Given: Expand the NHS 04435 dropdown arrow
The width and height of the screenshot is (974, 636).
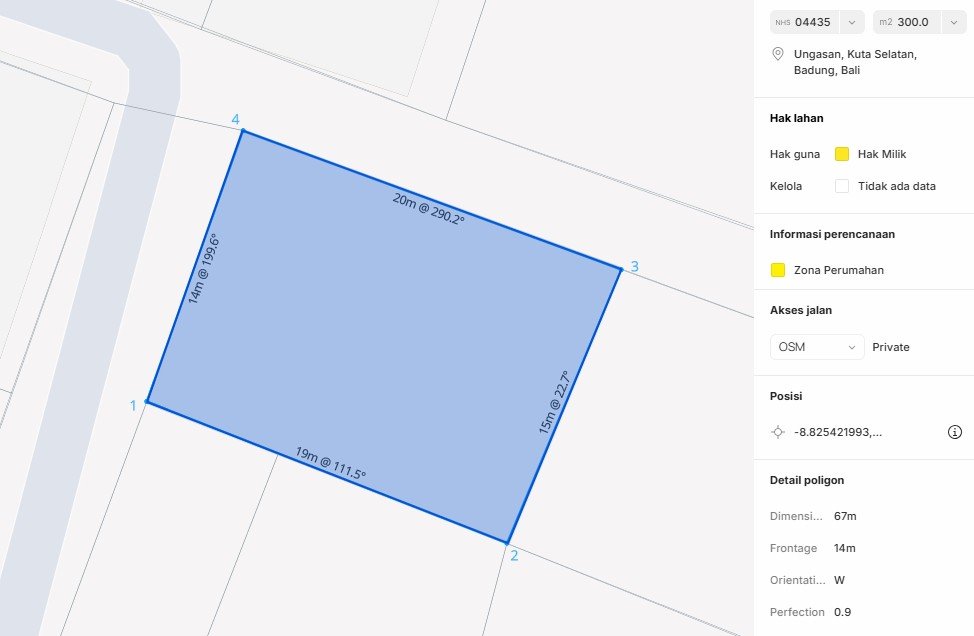Looking at the screenshot, I should coord(851,22).
